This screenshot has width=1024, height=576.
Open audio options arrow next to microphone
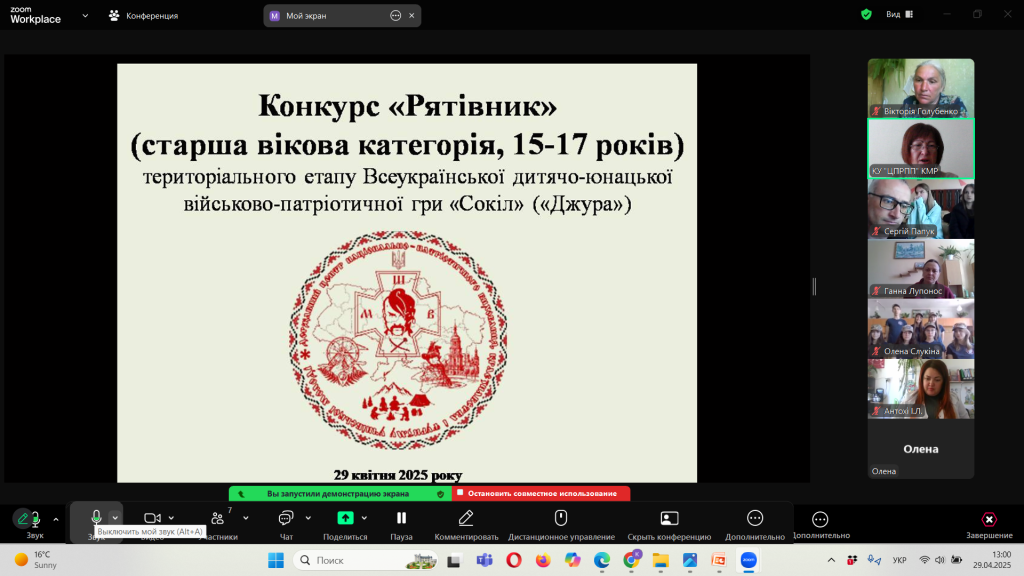[x=115, y=518]
